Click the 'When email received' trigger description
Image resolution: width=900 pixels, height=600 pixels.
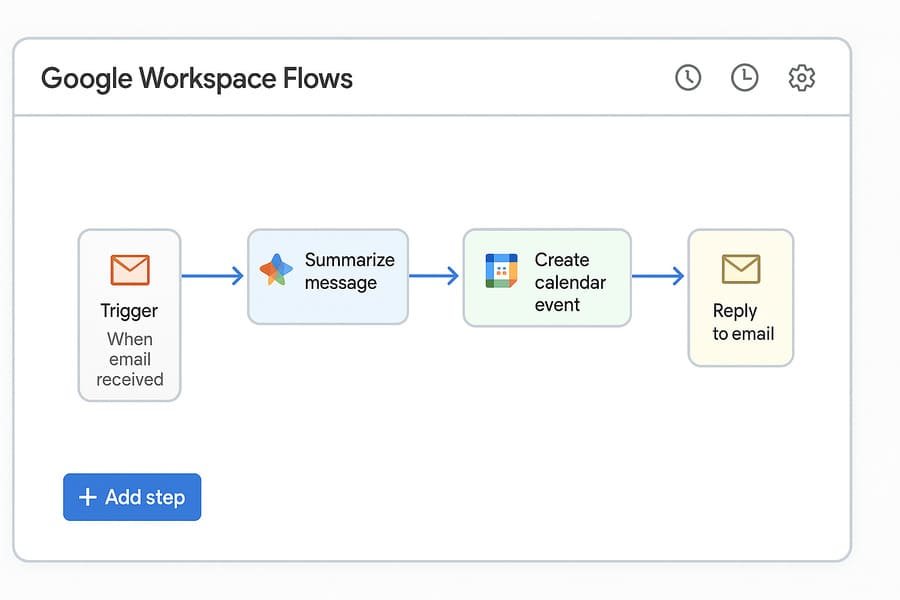[129, 359]
